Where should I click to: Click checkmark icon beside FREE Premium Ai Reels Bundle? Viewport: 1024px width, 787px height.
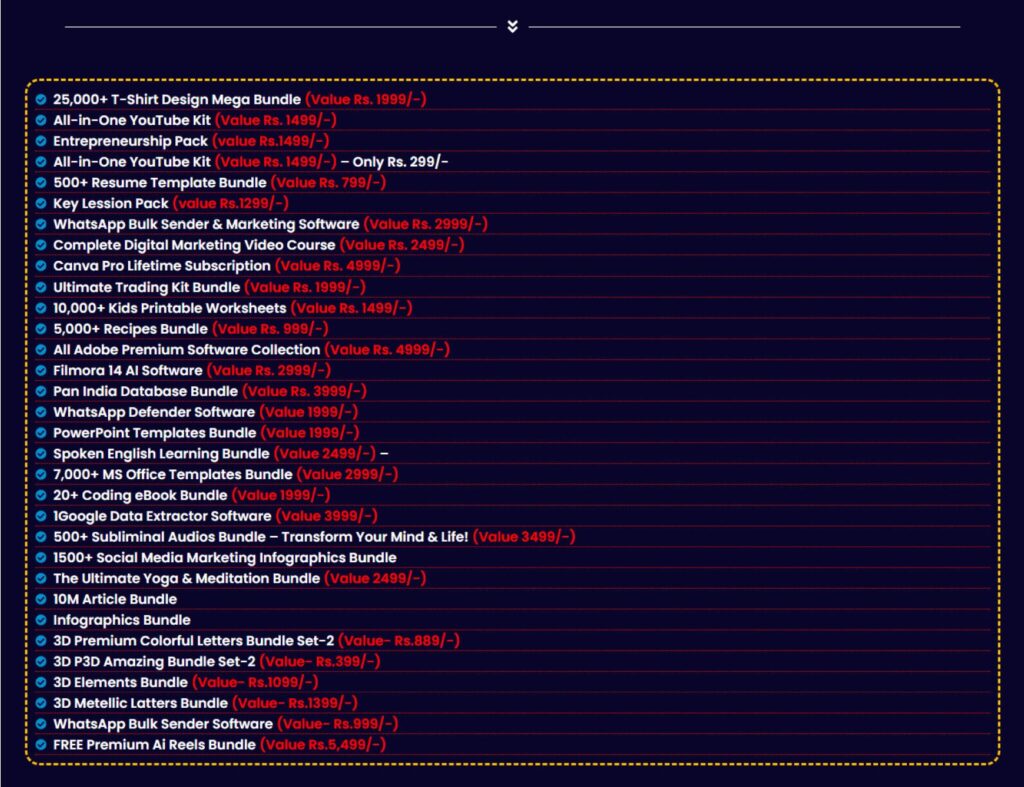click(x=41, y=745)
